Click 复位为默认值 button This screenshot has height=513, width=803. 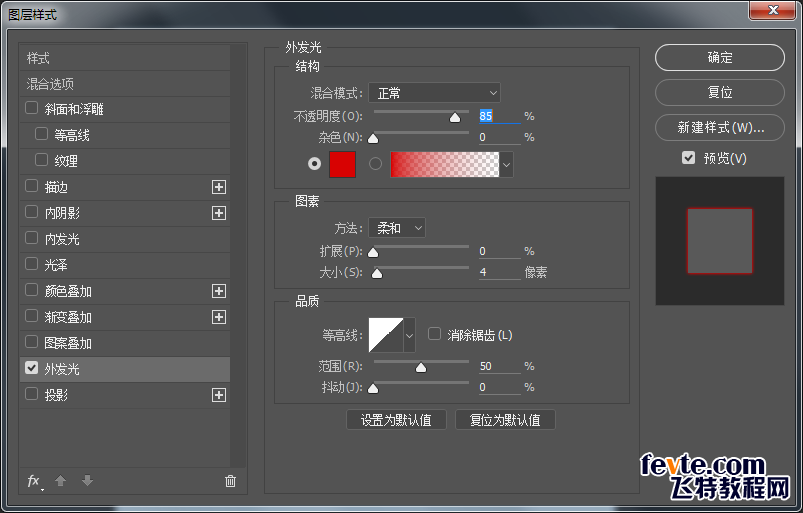point(505,420)
